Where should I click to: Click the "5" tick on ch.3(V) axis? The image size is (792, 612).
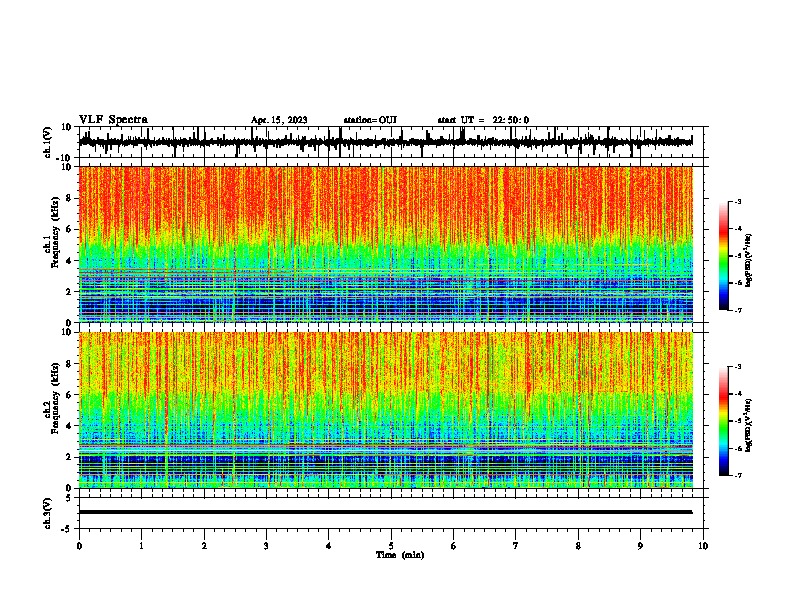pyautogui.click(x=70, y=498)
